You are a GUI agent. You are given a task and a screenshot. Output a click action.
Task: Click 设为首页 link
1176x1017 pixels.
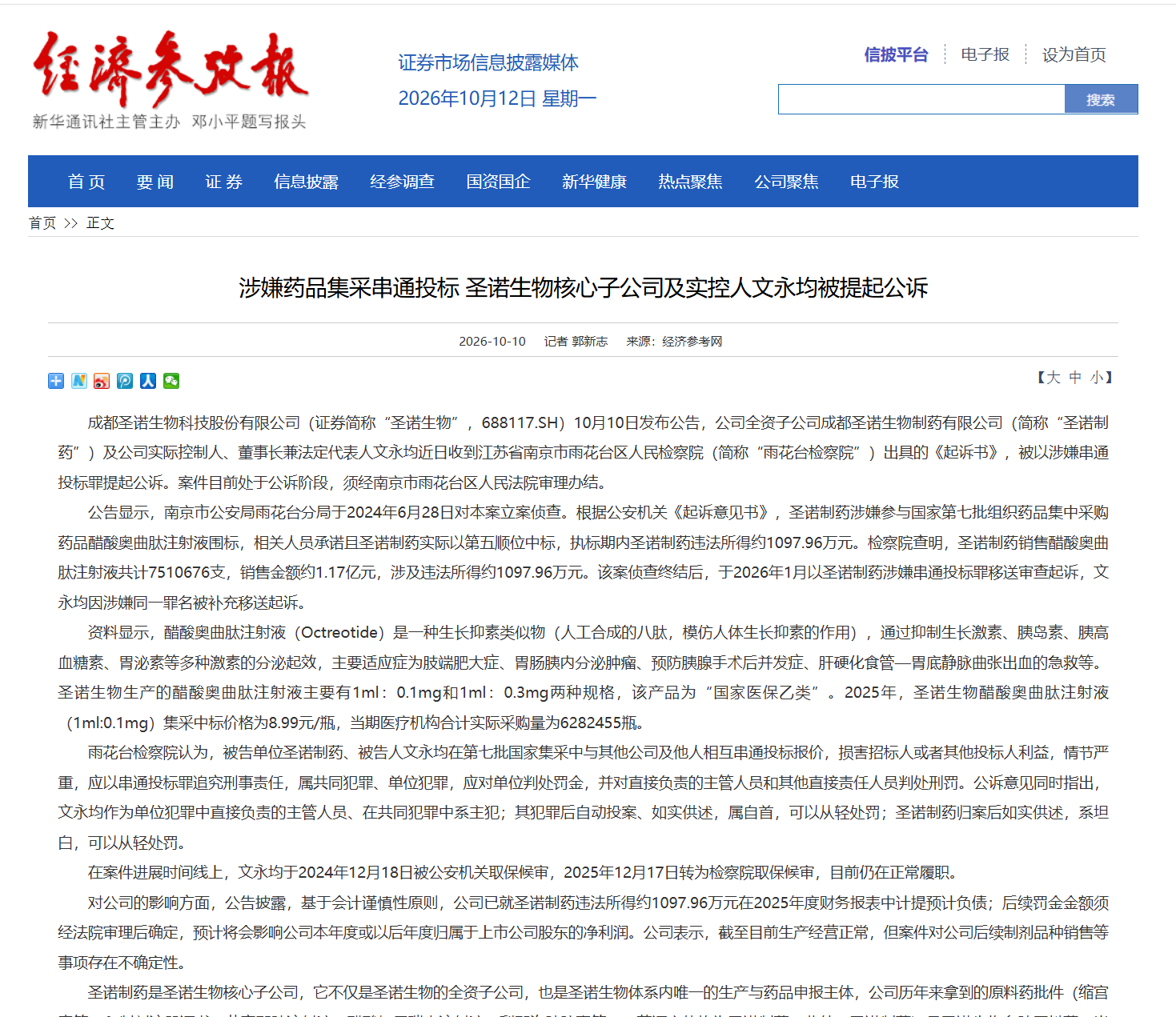click(1074, 54)
